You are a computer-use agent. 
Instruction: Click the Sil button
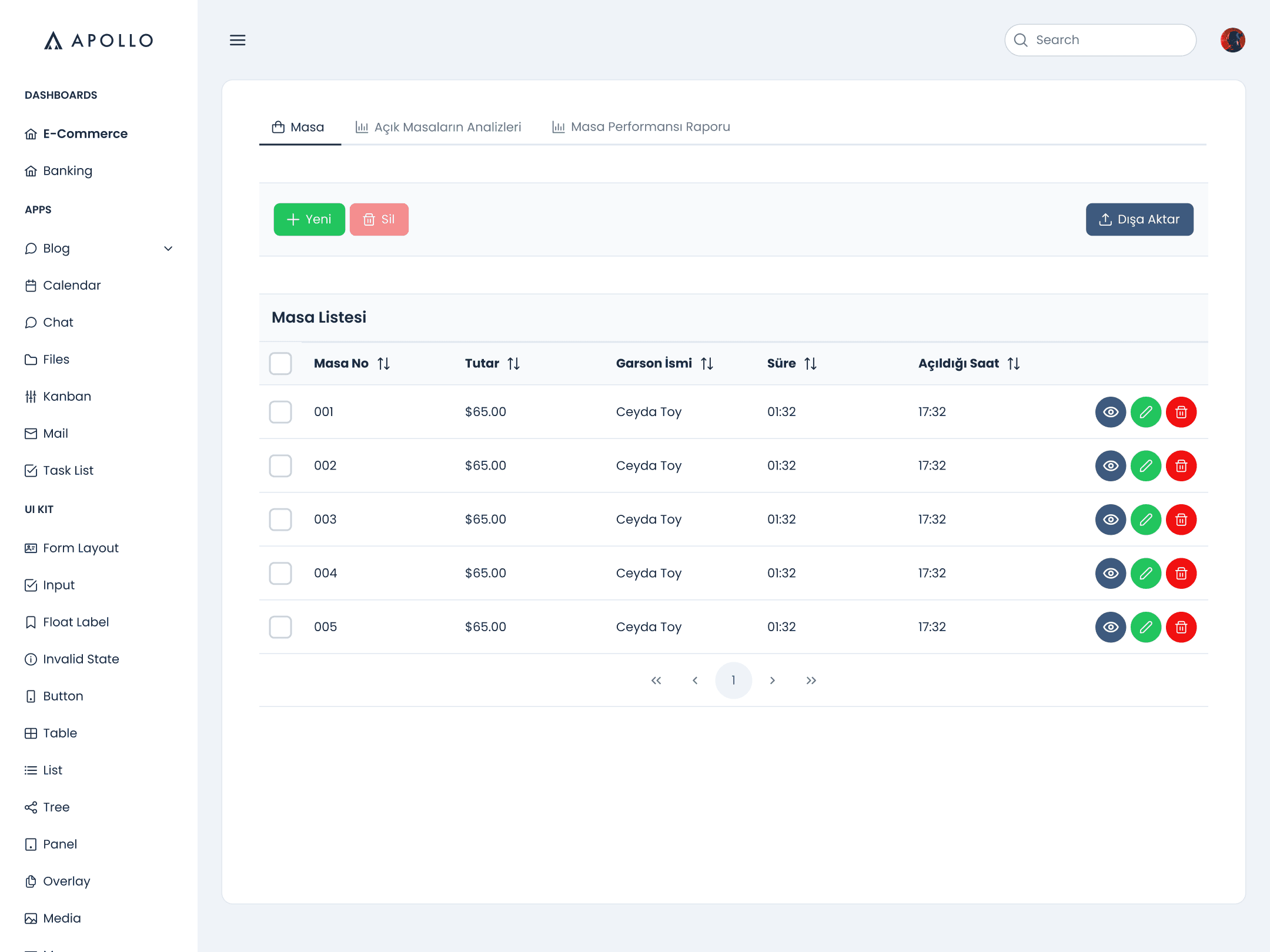coord(379,220)
